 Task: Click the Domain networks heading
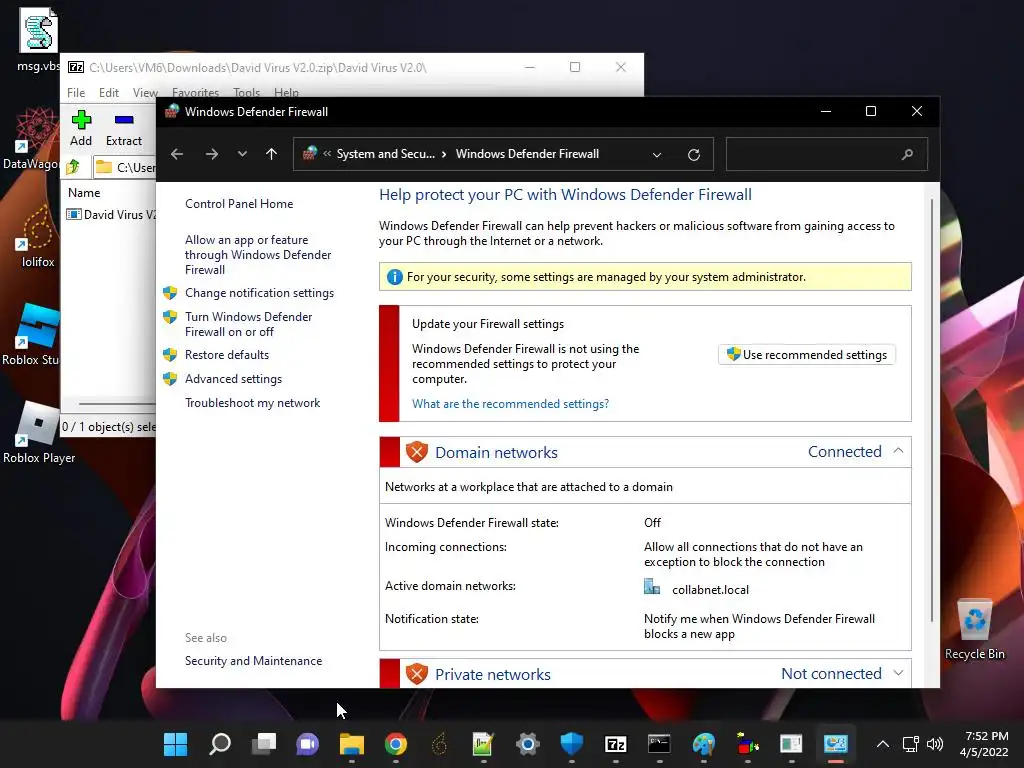[x=496, y=453]
